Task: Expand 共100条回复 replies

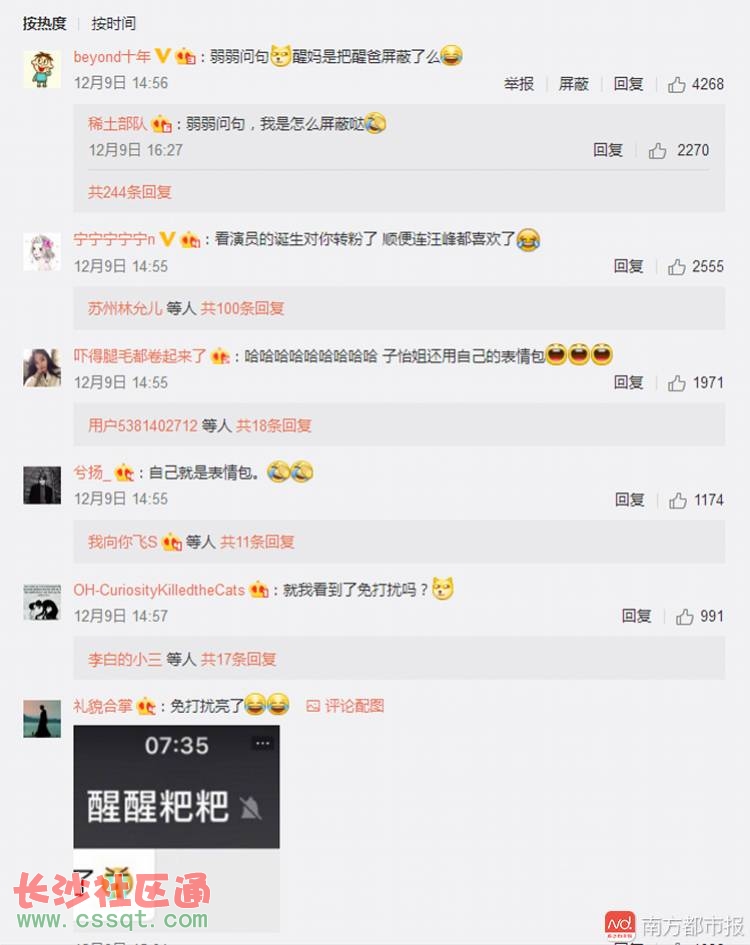Action: [242, 309]
